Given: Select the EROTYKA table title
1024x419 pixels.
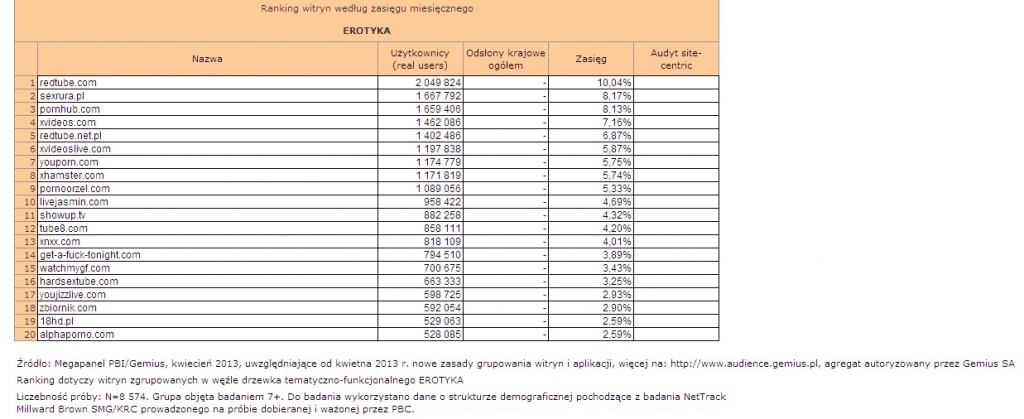Looking at the screenshot, I should (366, 31).
